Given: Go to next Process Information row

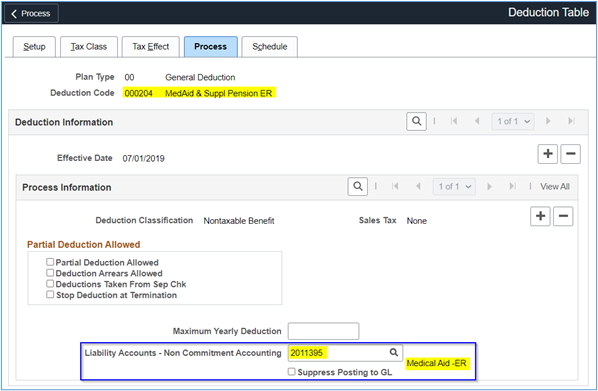Looking at the screenshot, I should click(x=489, y=187).
